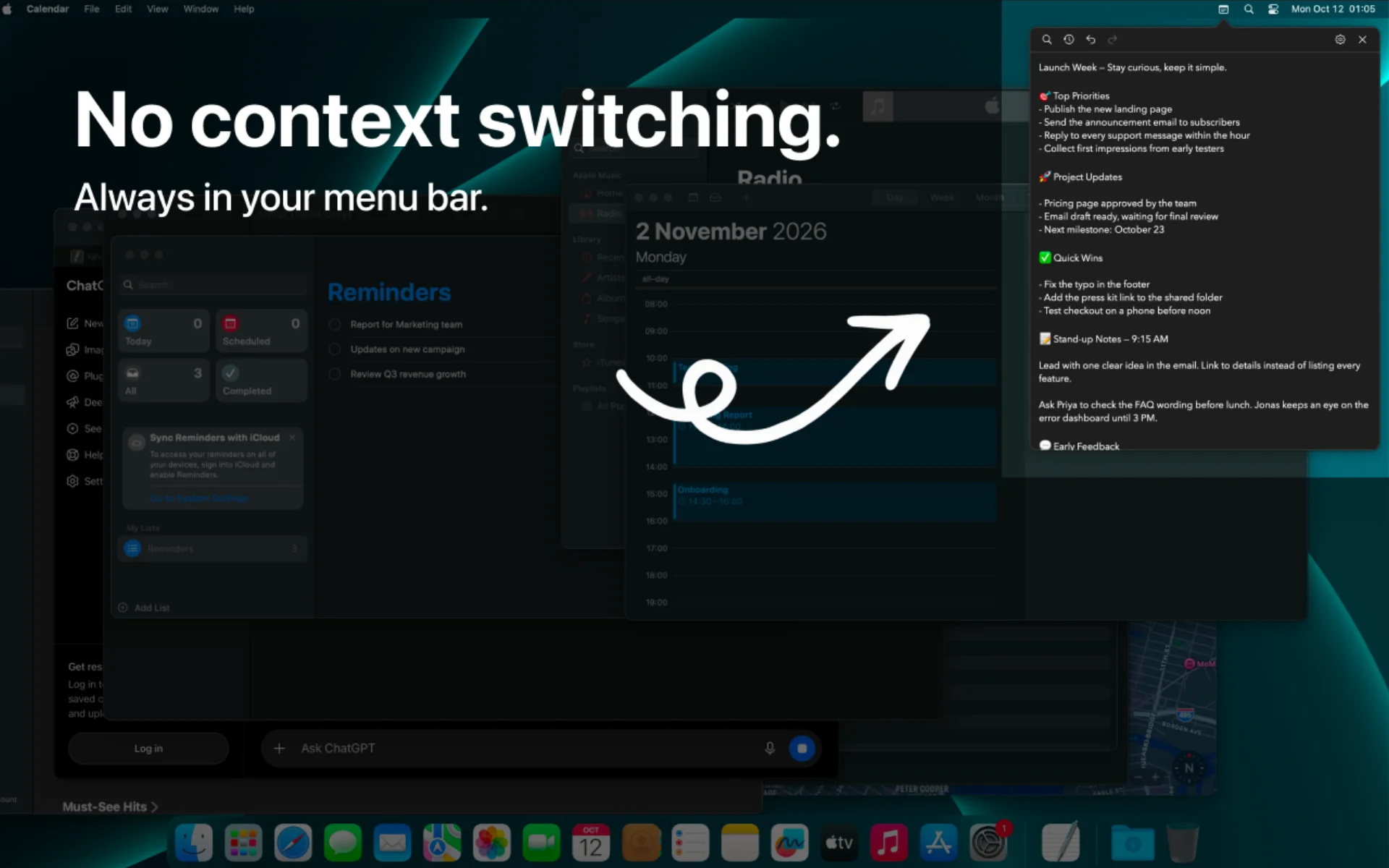Select the Completed card in the Reminders window

(261, 380)
